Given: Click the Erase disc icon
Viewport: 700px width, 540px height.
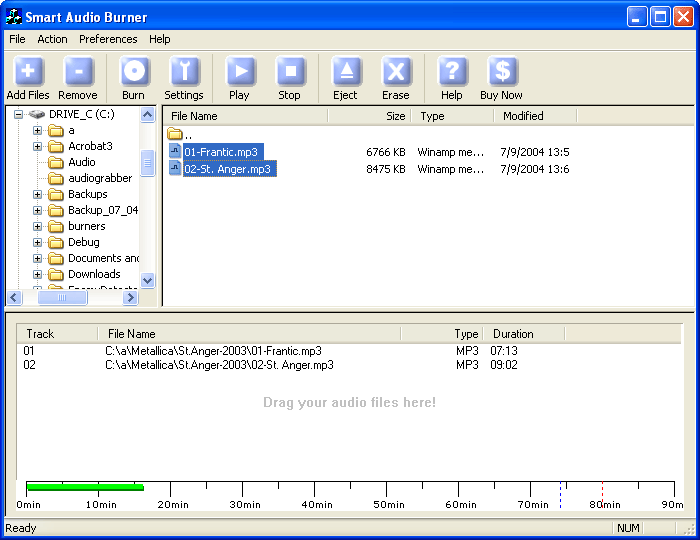Looking at the screenshot, I should [396, 72].
